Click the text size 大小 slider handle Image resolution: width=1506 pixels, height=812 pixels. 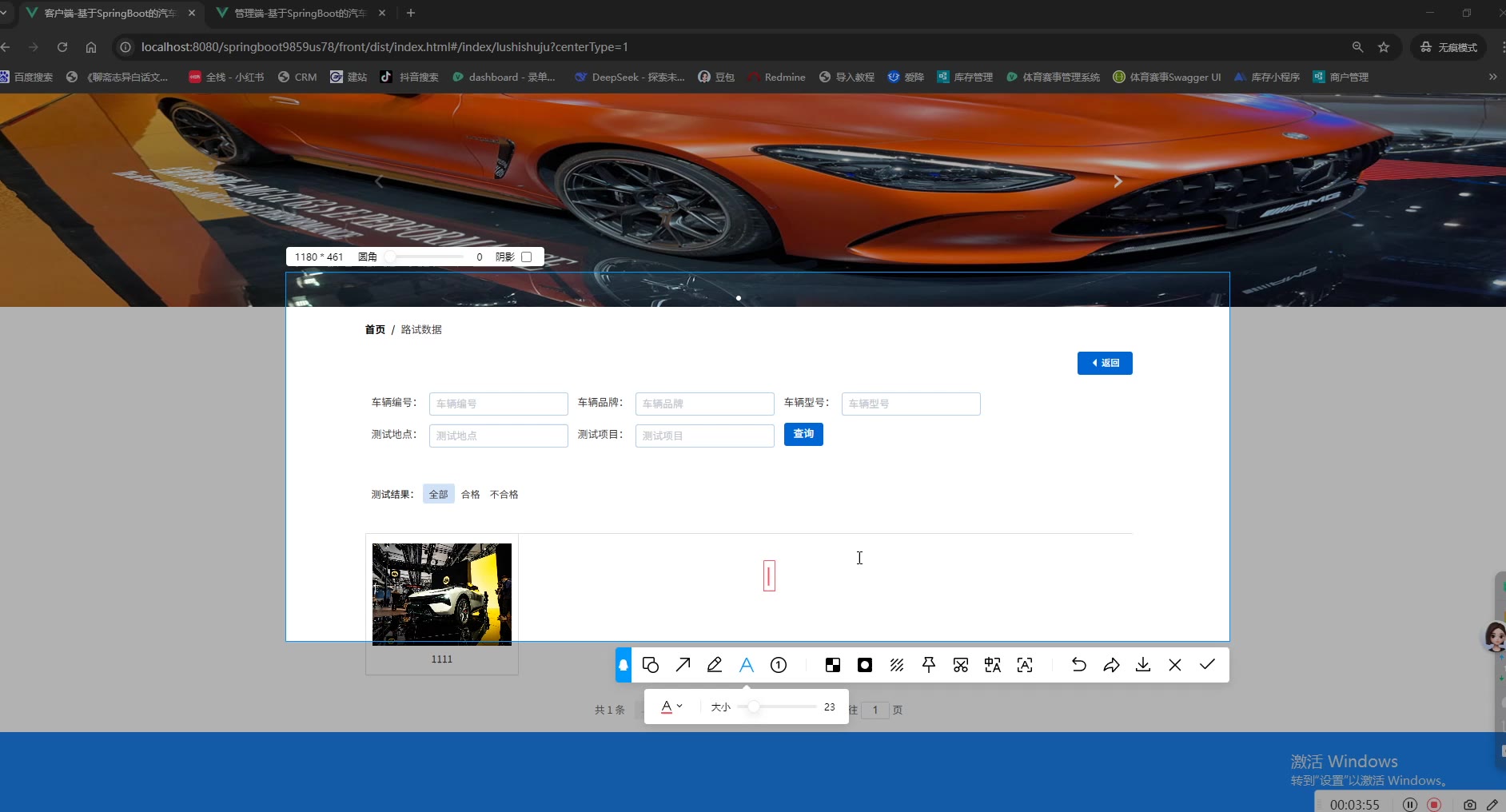coord(754,707)
